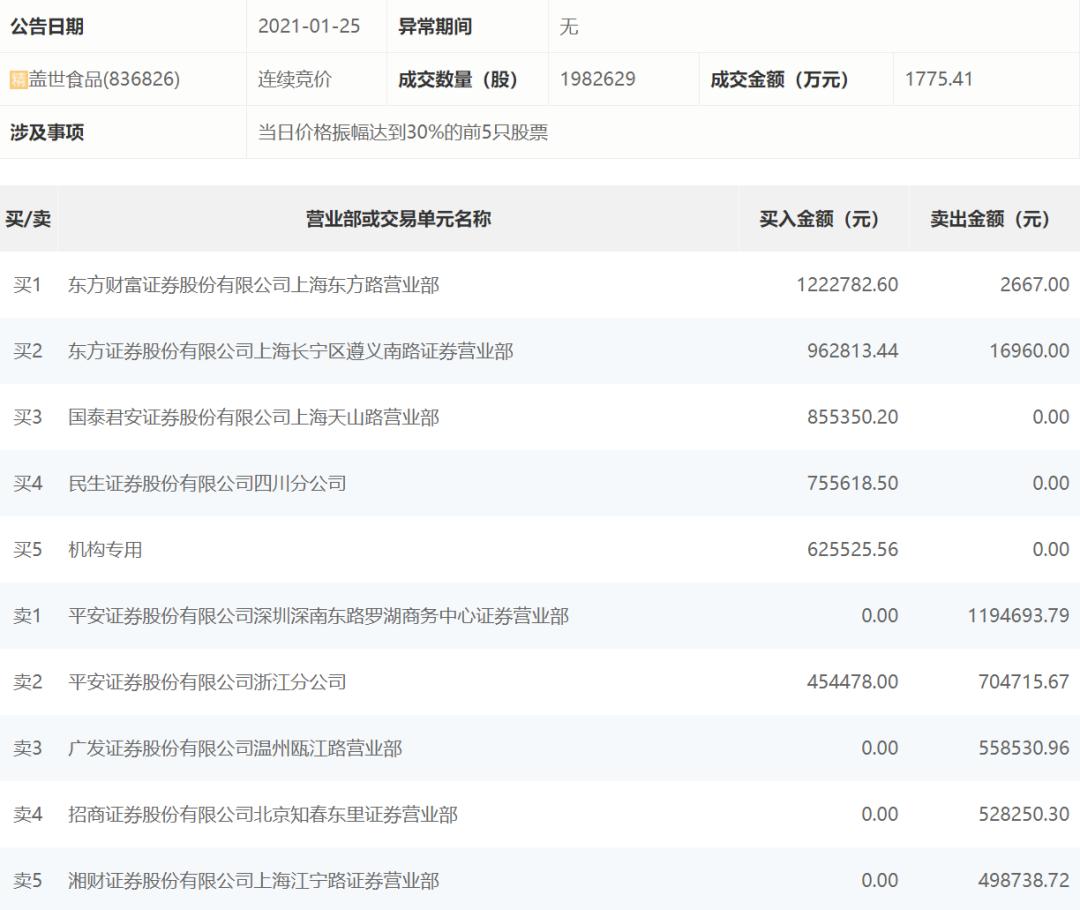Select the trade volume value 1982629
This screenshot has height=910, width=1080.
tap(598, 79)
